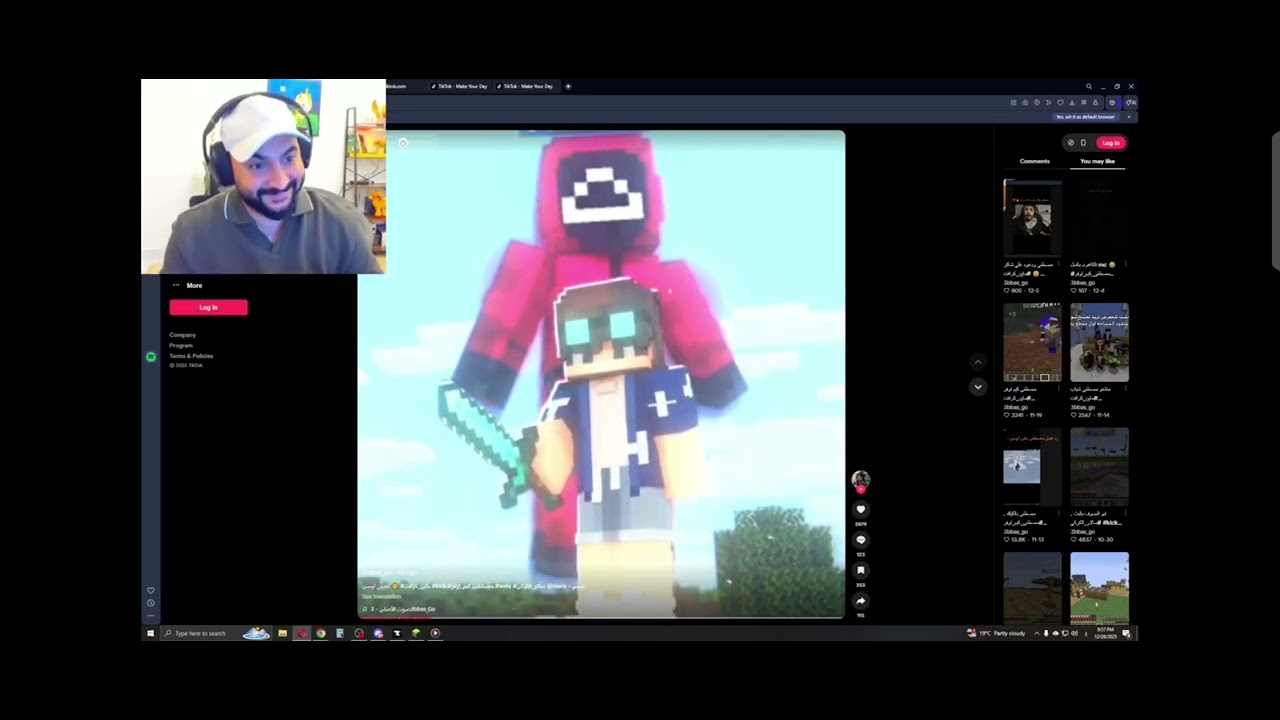Click the sound link under the video caption
The height and width of the screenshot is (720, 1280).
point(400,609)
